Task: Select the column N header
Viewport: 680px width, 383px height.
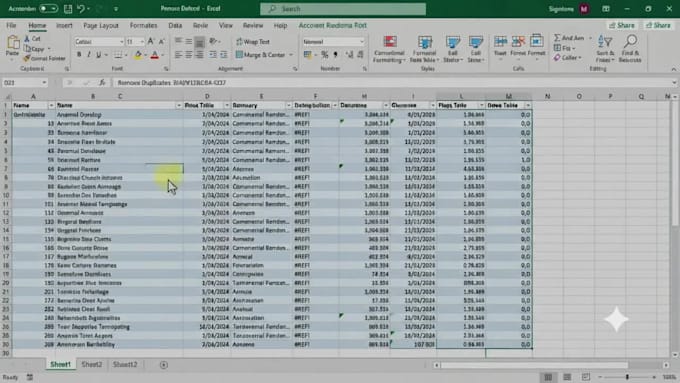Action: point(547,96)
